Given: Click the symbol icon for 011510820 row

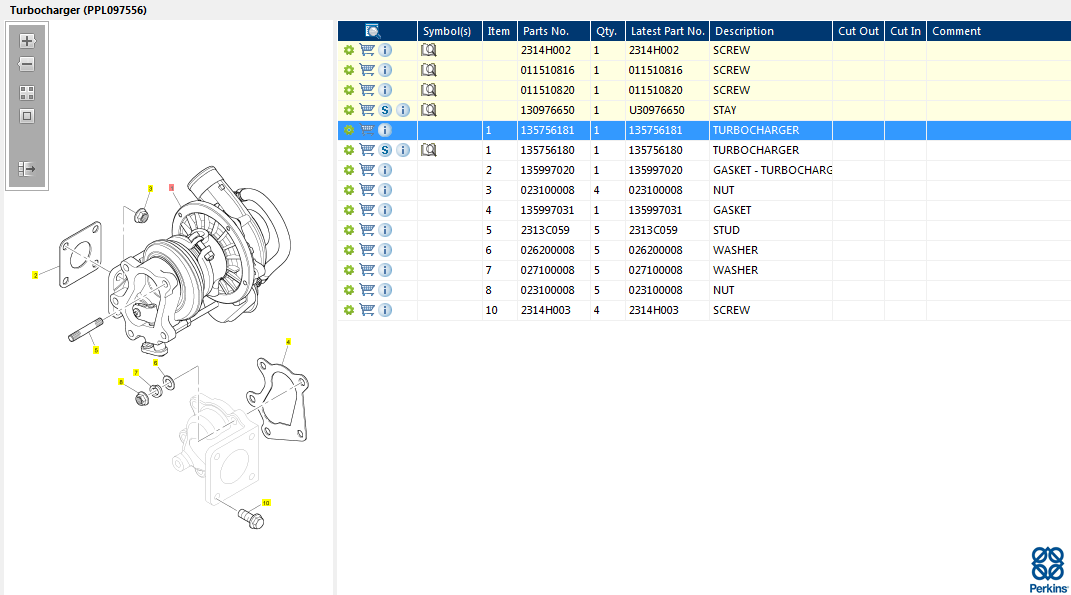Looking at the screenshot, I should pyautogui.click(x=428, y=90).
